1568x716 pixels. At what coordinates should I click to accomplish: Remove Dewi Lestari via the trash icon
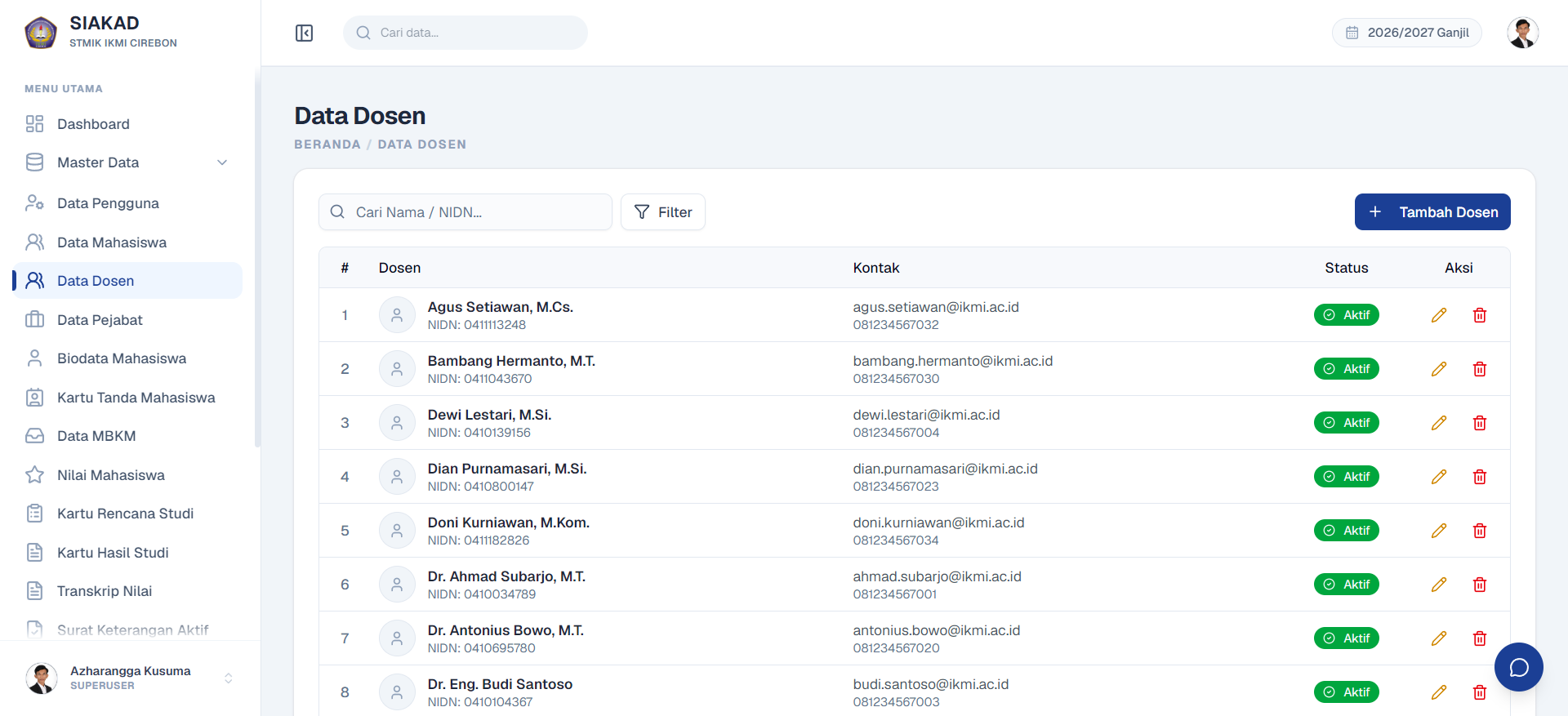pos(1479,423)
